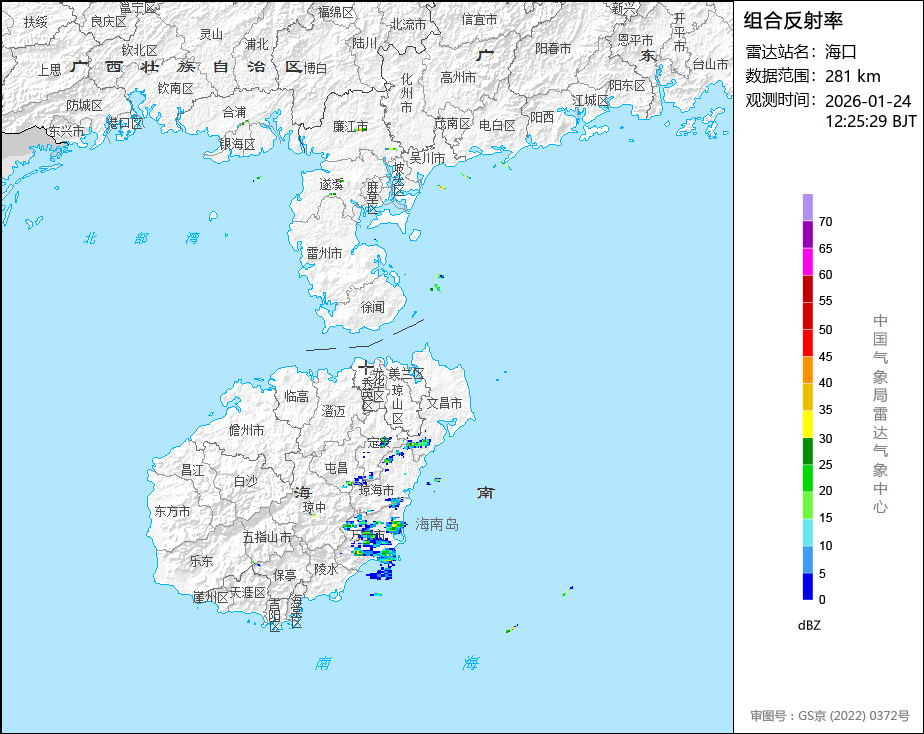Click the 组合反射率 title text
Screen dimensions: 924x734
tap(794, 21)
